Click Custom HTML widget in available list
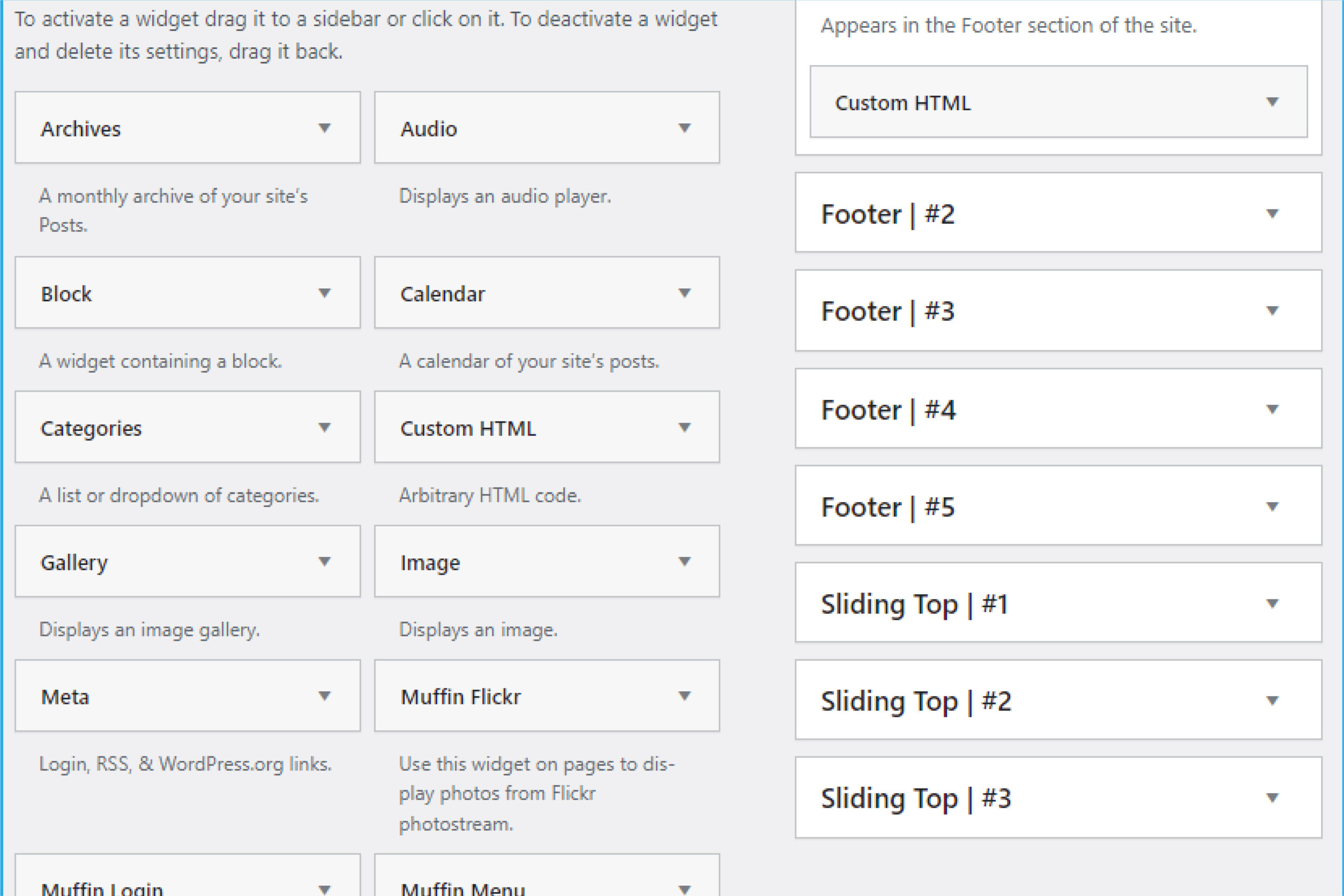Screen dimensions: 1344x896 (x=548, y=428)
